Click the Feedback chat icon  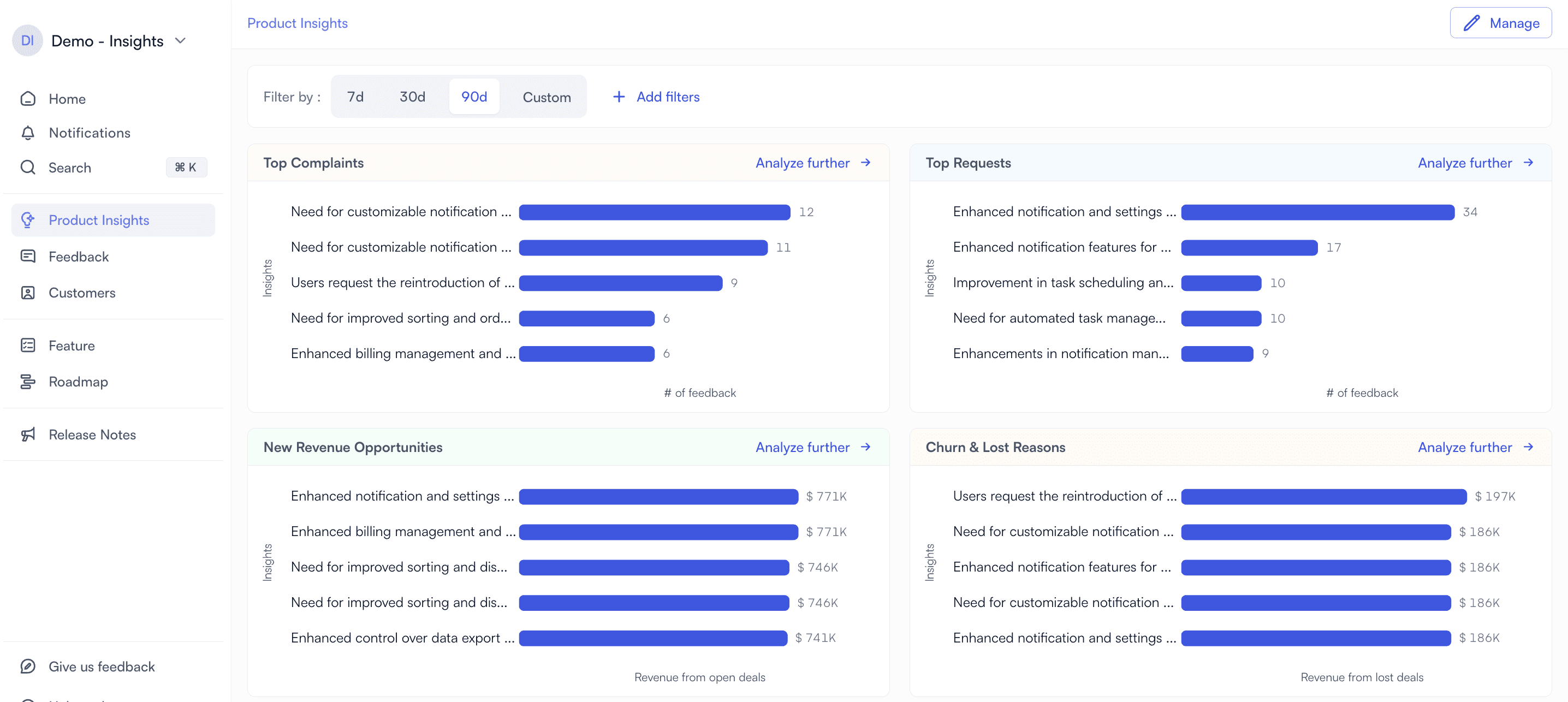[28, 257]
